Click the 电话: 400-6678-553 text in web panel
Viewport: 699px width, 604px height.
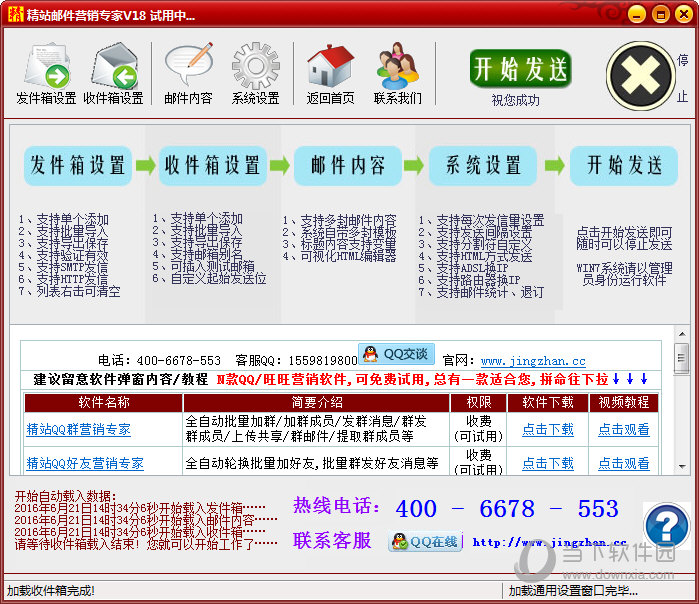(x=160, y=360)
